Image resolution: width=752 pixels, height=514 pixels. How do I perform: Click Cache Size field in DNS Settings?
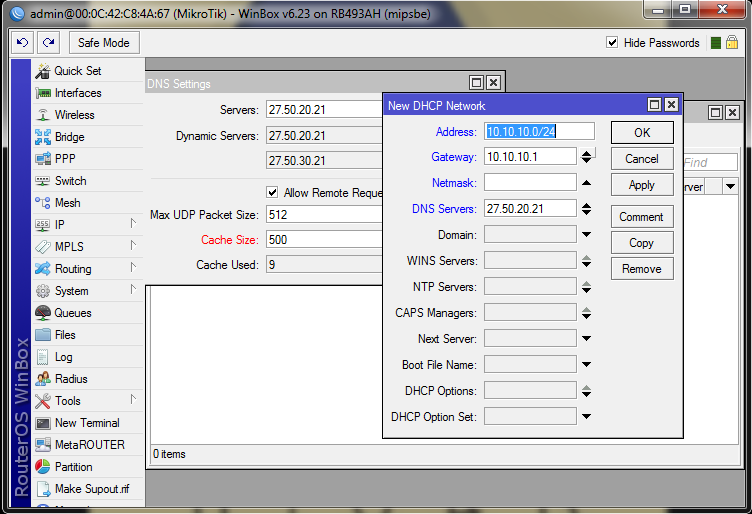[324, 240]
